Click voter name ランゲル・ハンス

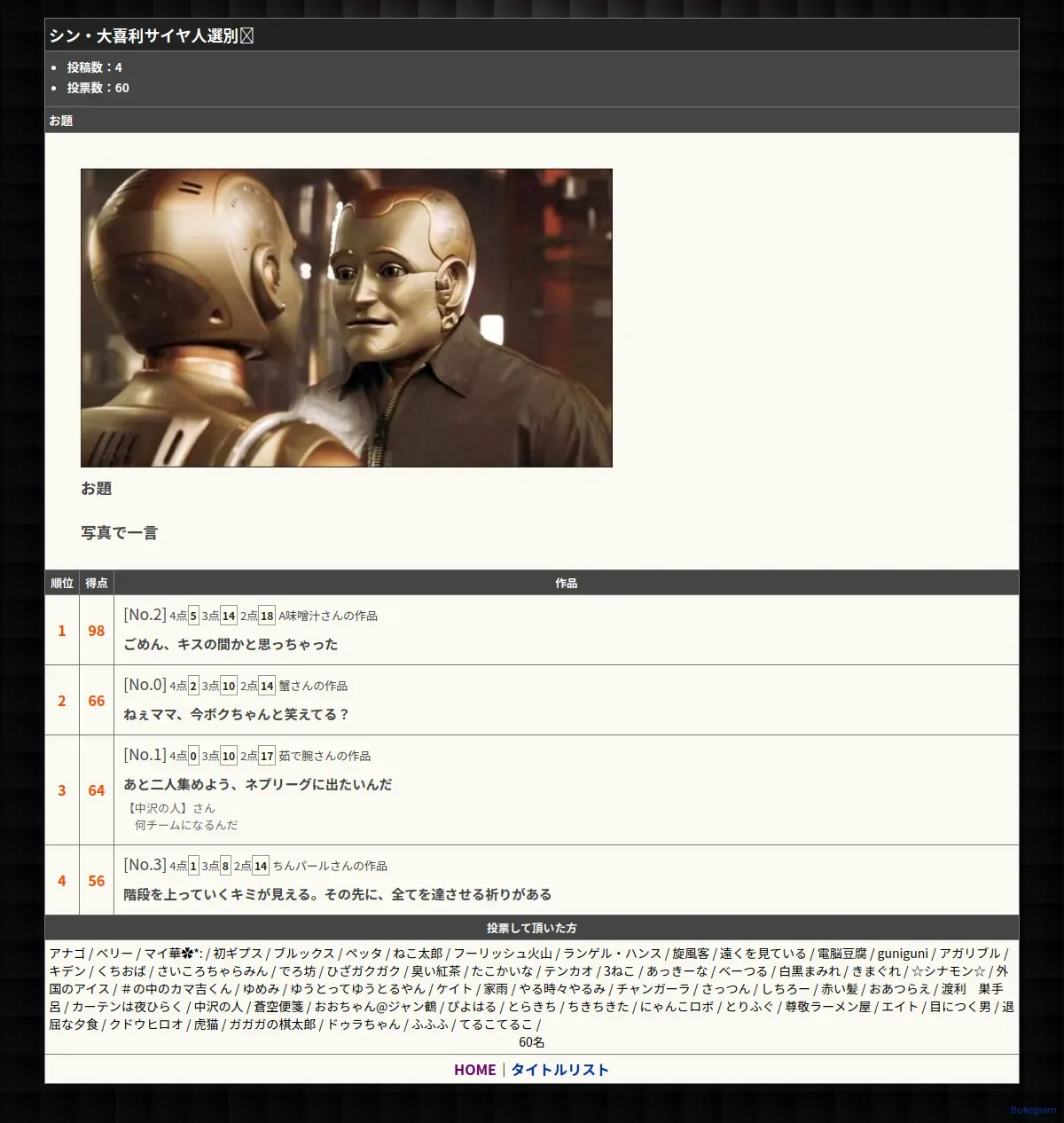coord(613,954)
